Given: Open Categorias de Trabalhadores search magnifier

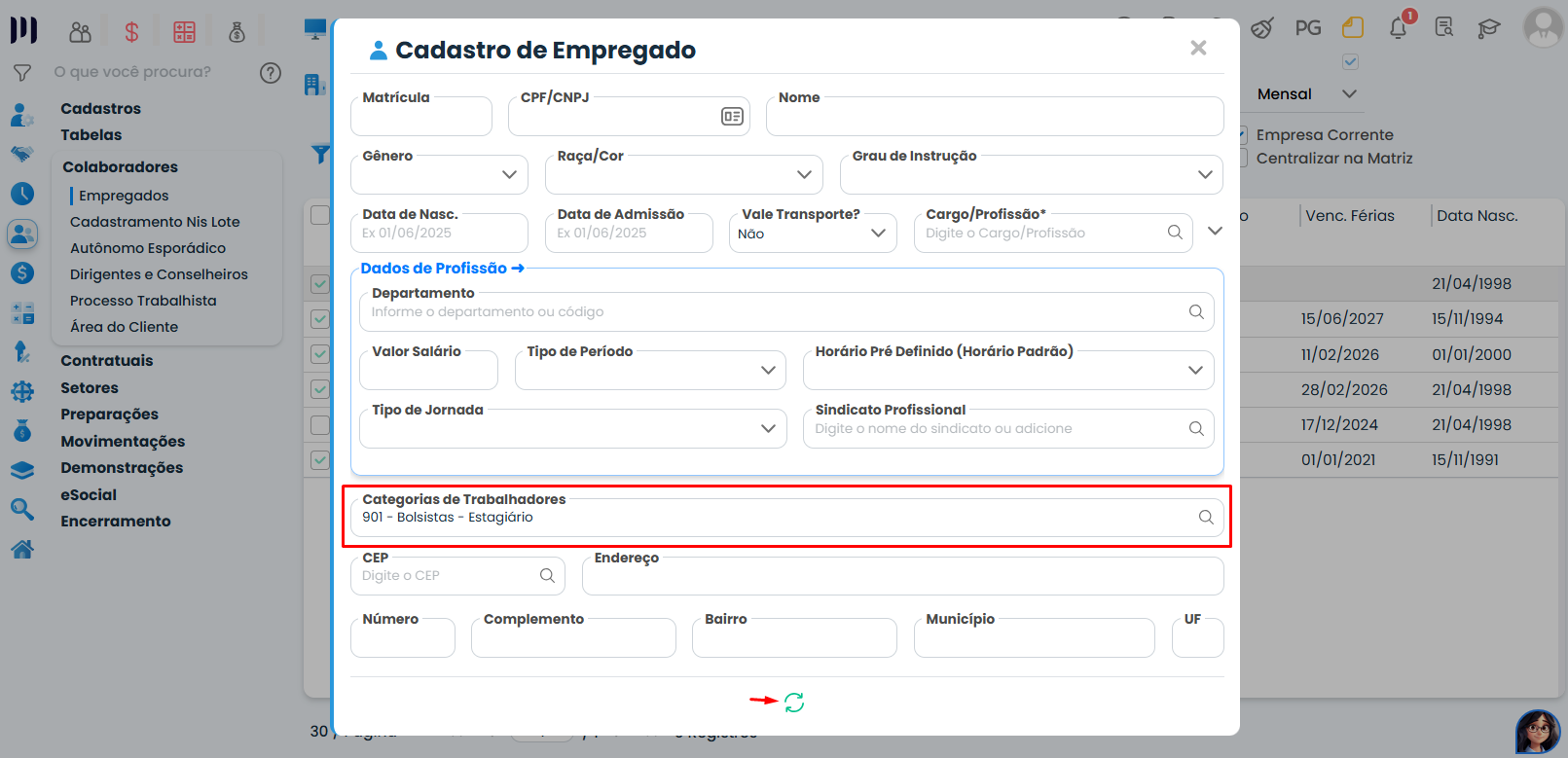Looking at the screenshot, I should 1206,517.
